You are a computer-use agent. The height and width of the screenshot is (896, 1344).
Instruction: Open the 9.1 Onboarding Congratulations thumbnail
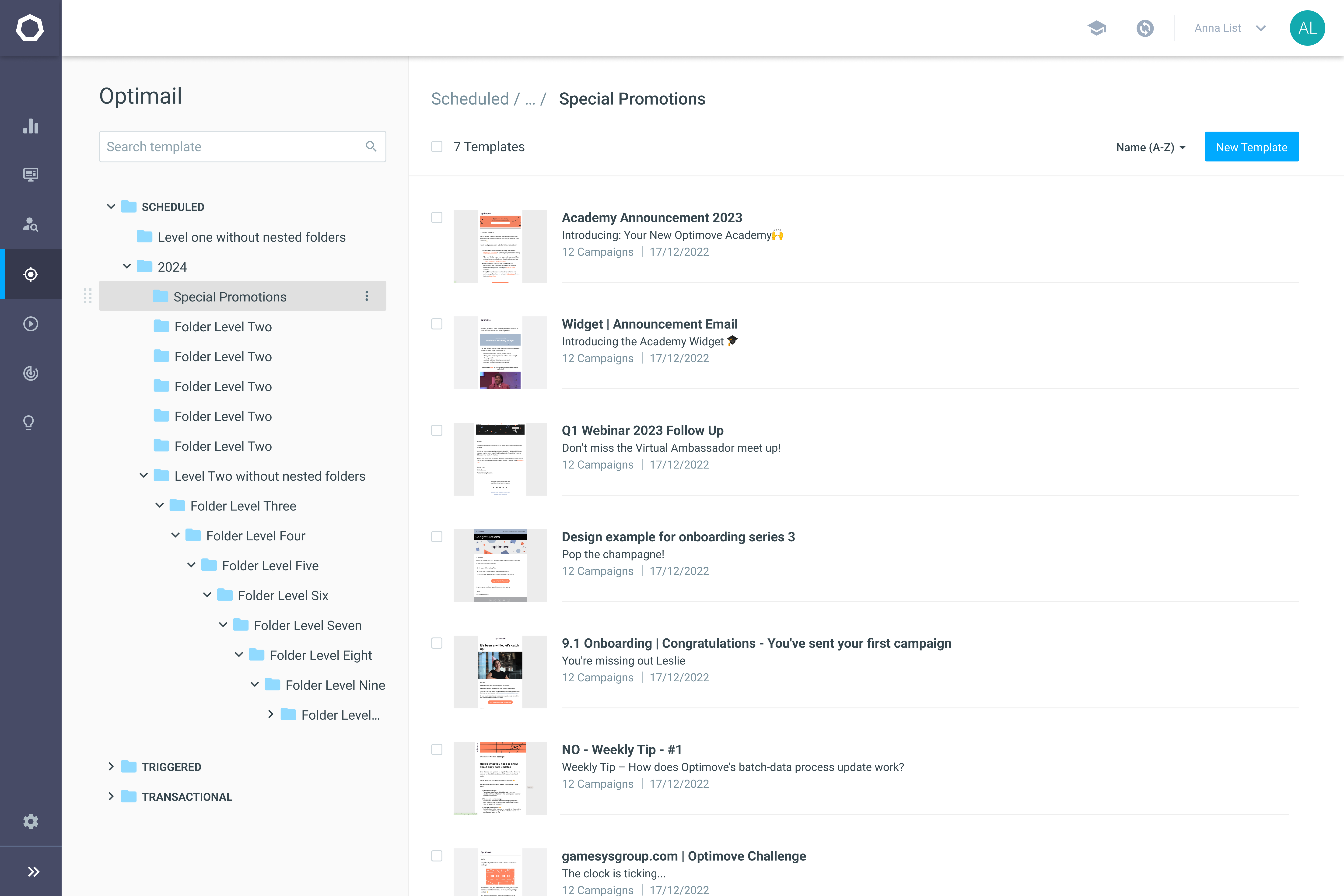coord(500,672)
